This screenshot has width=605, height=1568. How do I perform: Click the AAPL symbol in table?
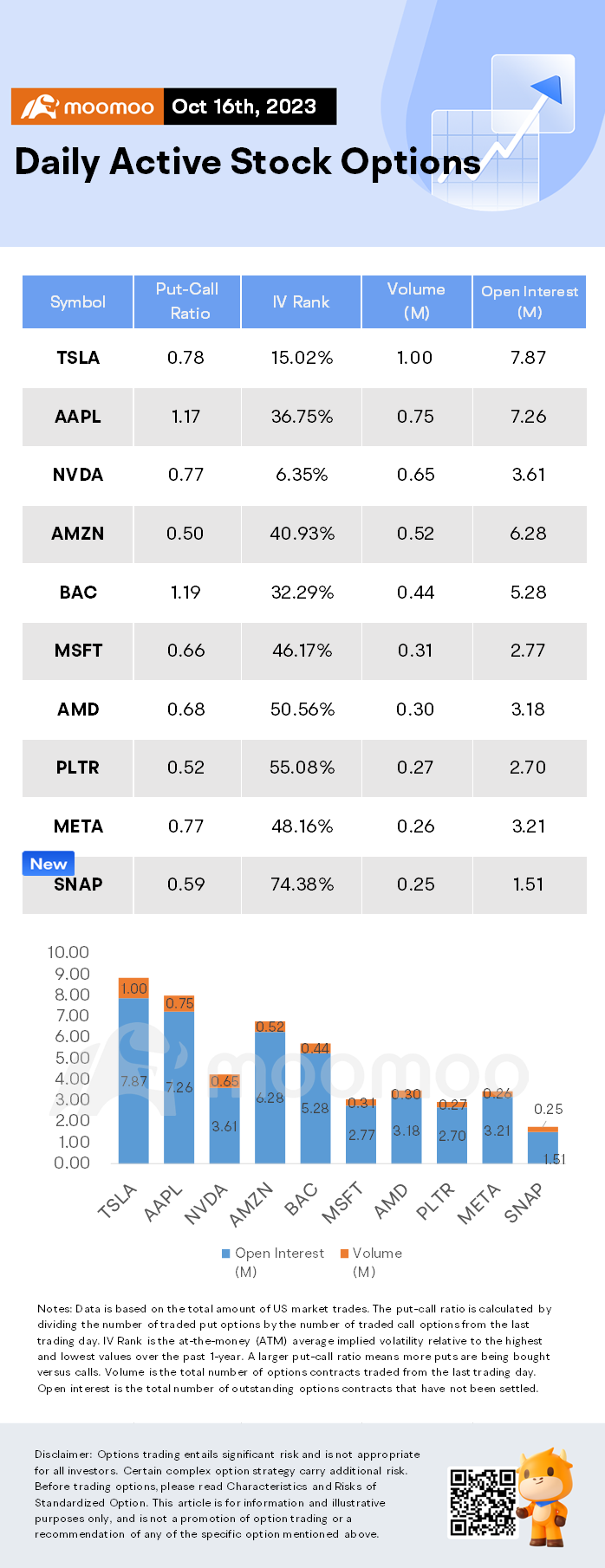click(x=78, y=417)
